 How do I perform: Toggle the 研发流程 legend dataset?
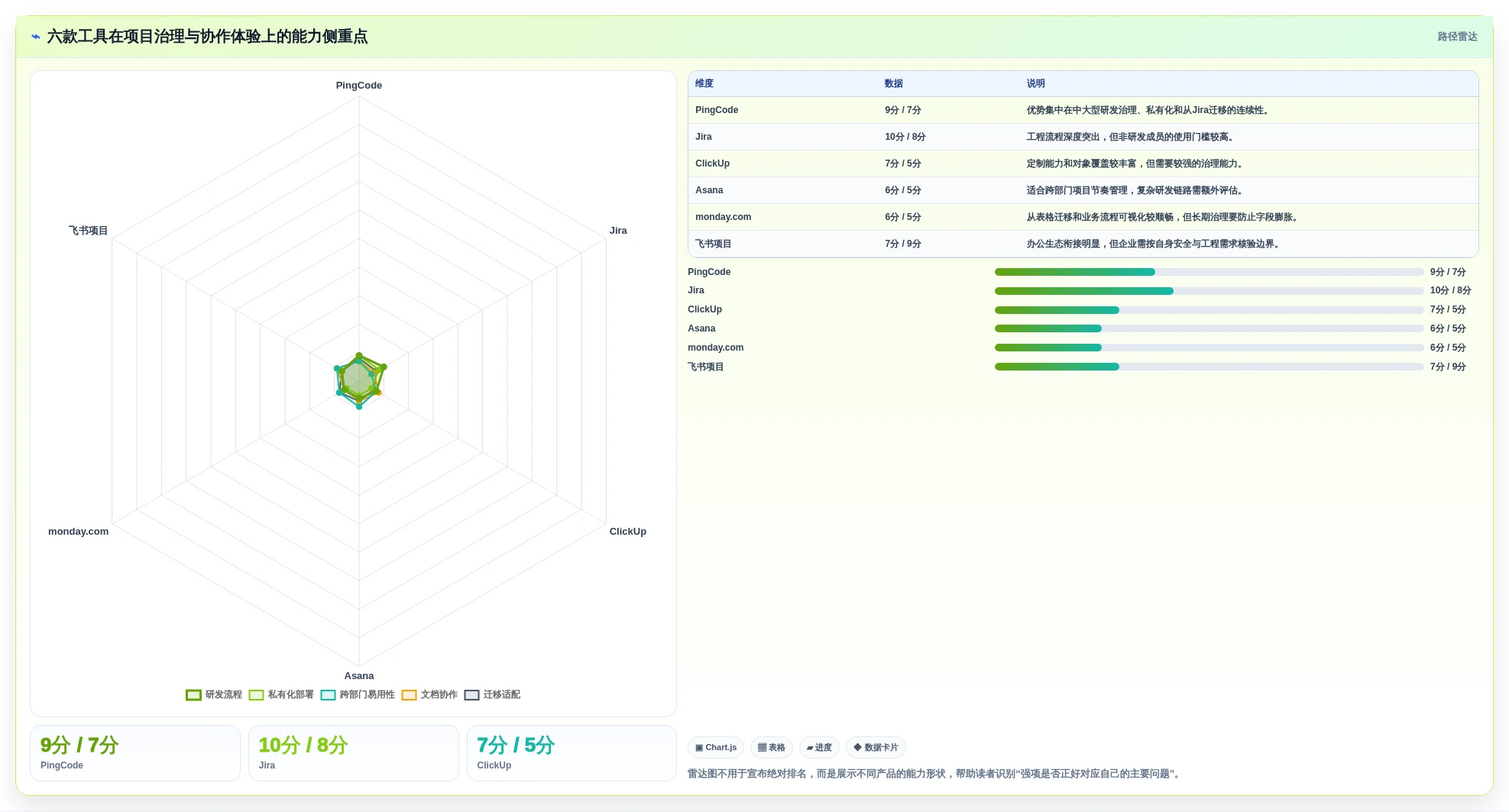pos(214,695)
